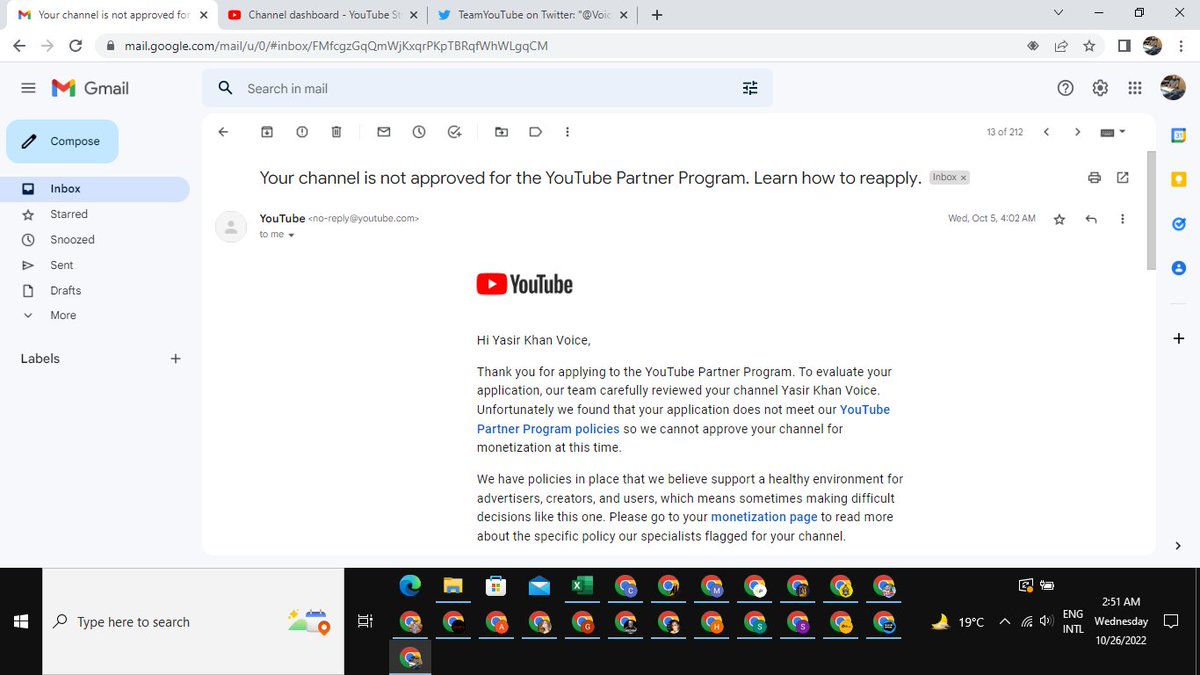
Task: Reply to the YouTube email
Action: (1091, 219)
